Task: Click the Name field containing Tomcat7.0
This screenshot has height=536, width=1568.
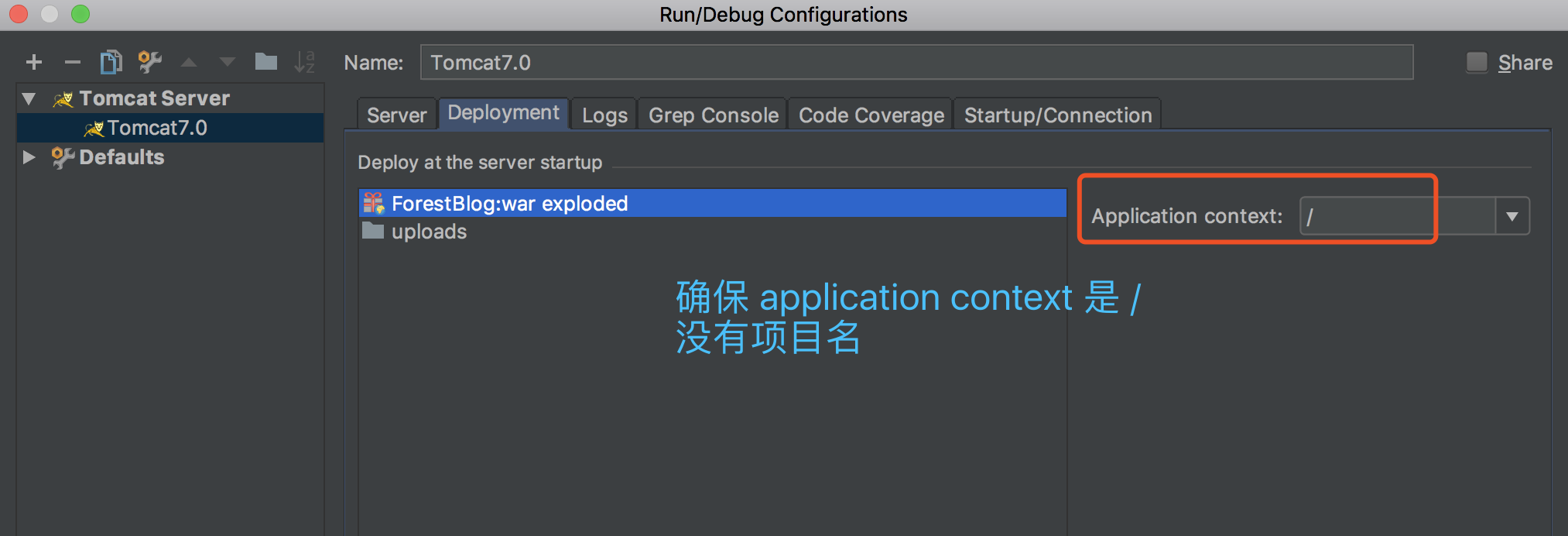Action: (x=916, y=62)
